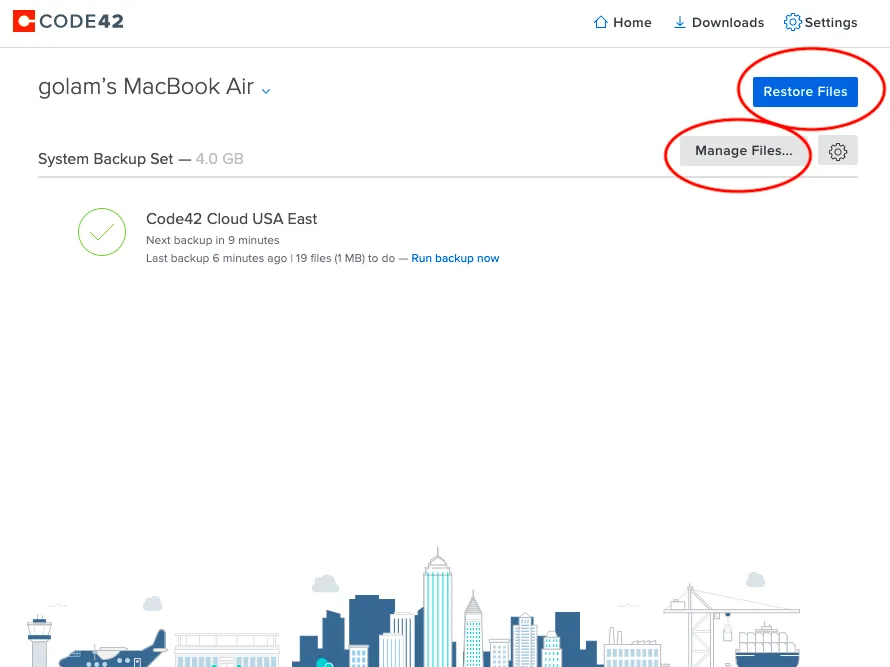Click the 4.0 GB size label

pyautogui.click(x=220, y=159)
